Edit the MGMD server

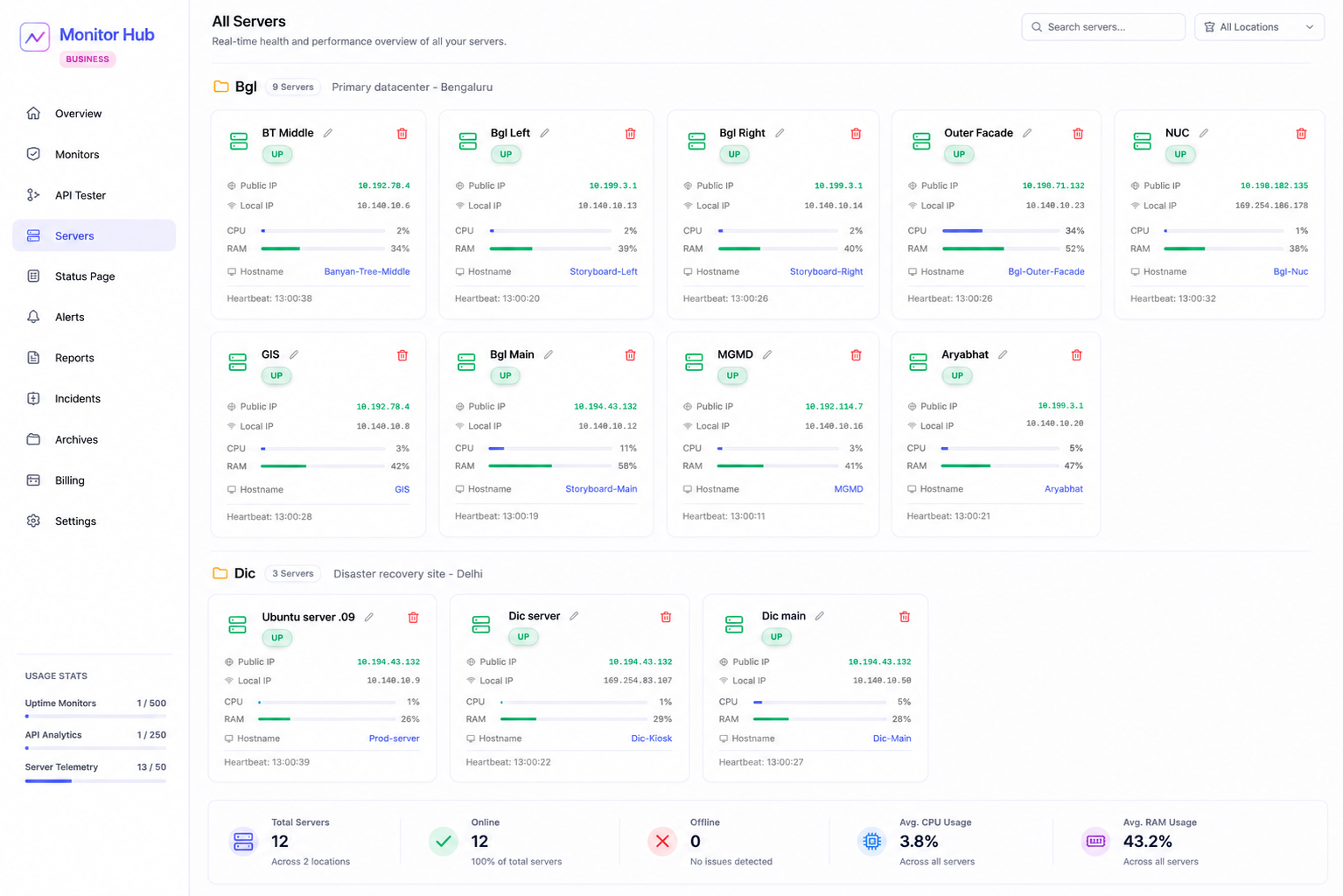(x=767, y=354)
